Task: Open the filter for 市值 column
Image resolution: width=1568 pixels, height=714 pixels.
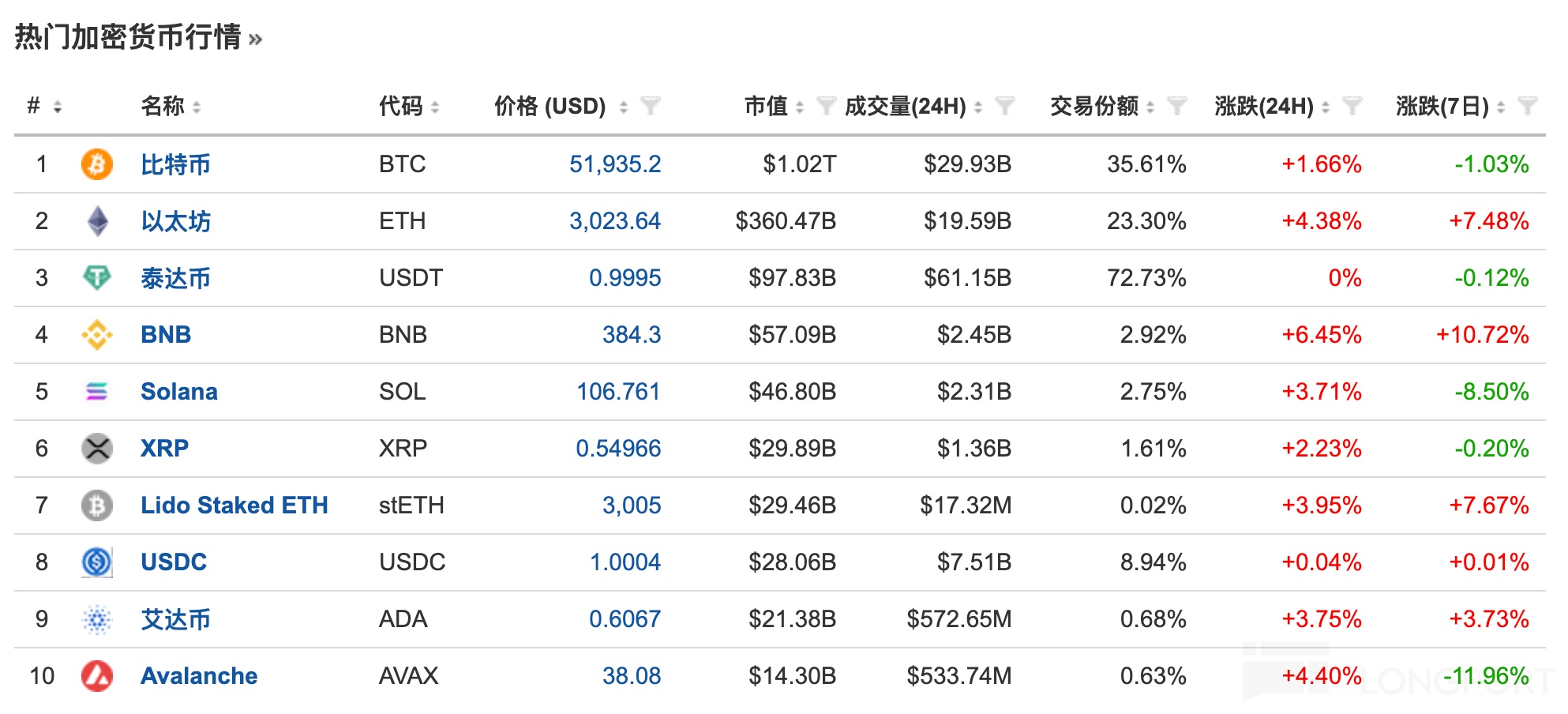Action: pos(826,106)
